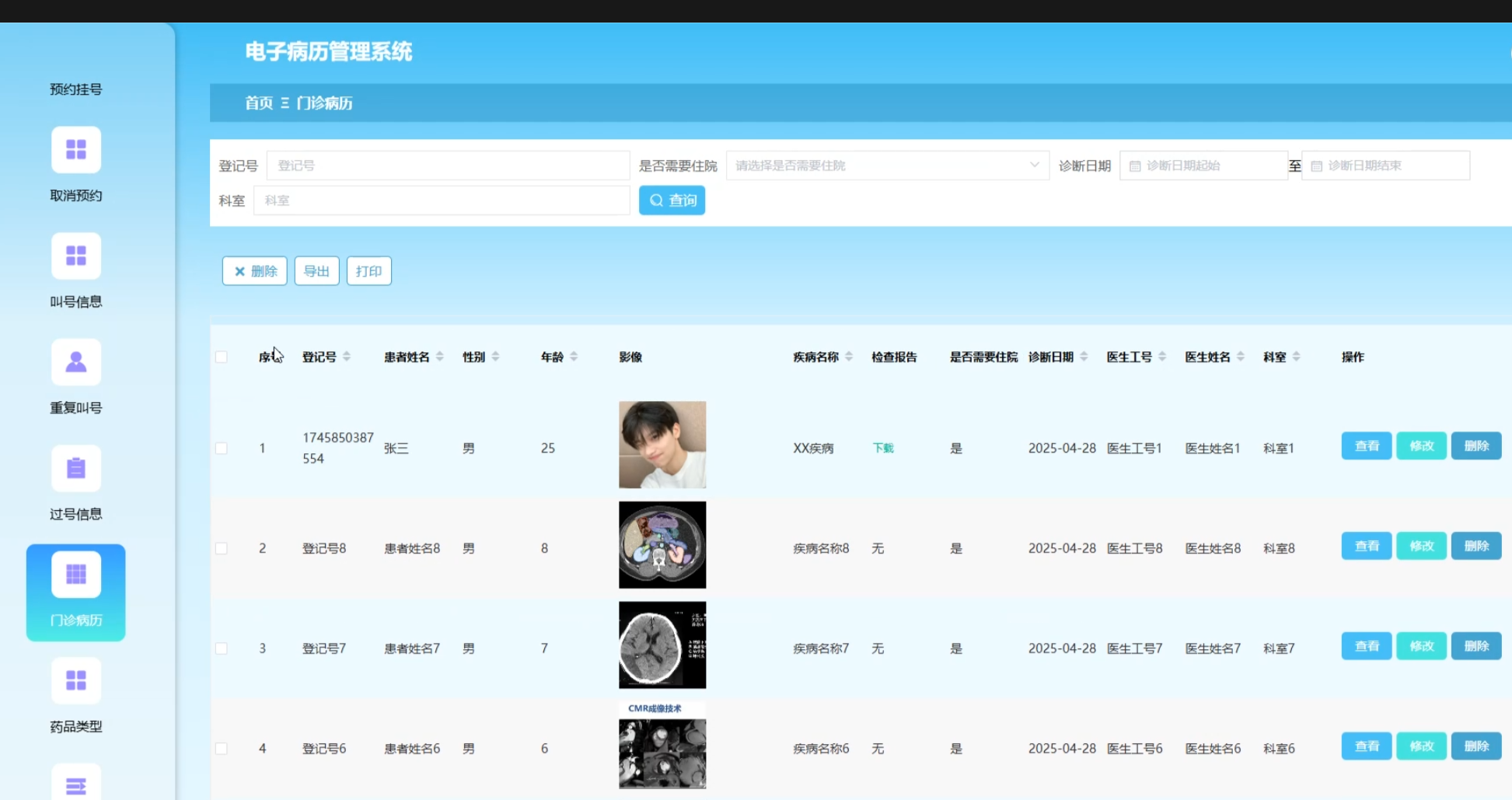
Task: Toggle the select-all header checkbox
Action: pos(222,357)
